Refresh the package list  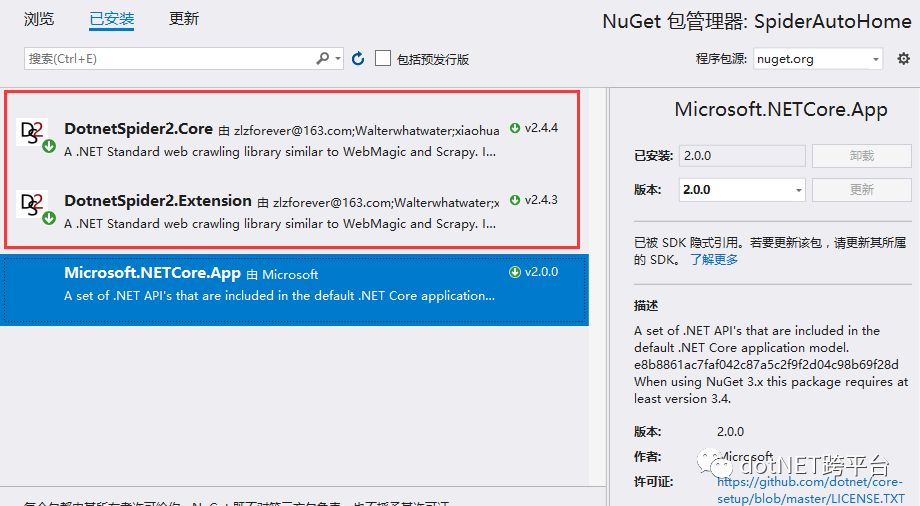tap(358, 59)
